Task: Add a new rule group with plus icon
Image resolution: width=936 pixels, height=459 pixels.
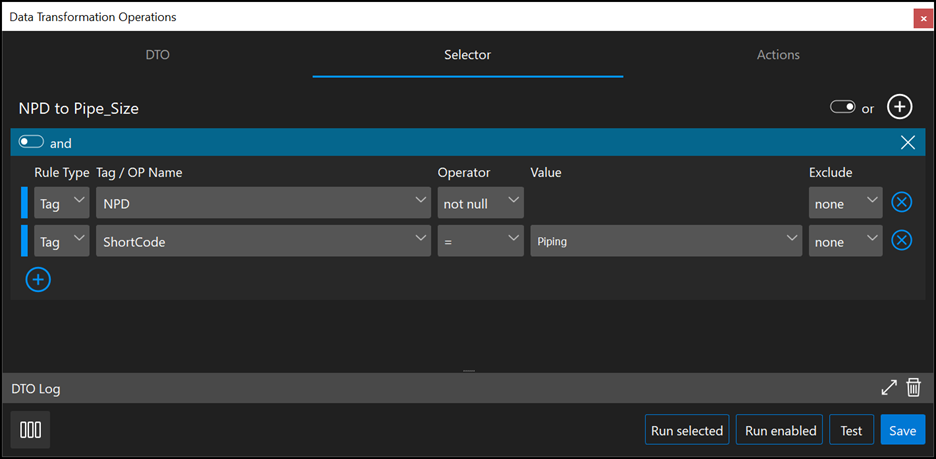Action: click(900, 107)
